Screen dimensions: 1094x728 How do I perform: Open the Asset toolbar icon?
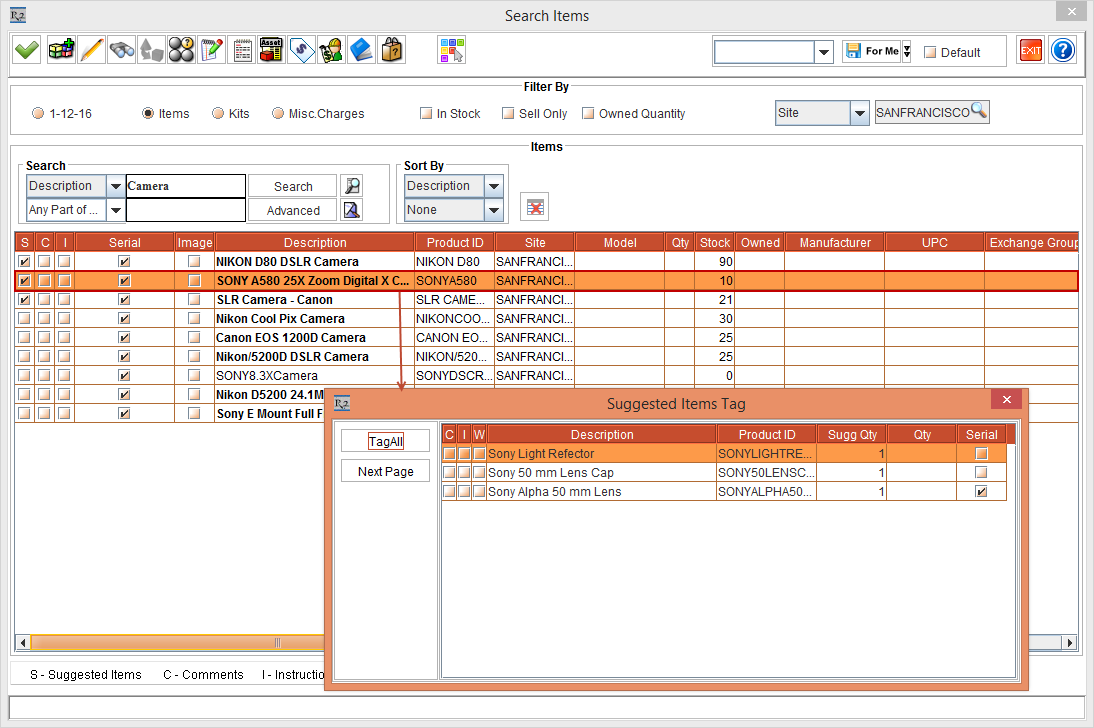271,50
